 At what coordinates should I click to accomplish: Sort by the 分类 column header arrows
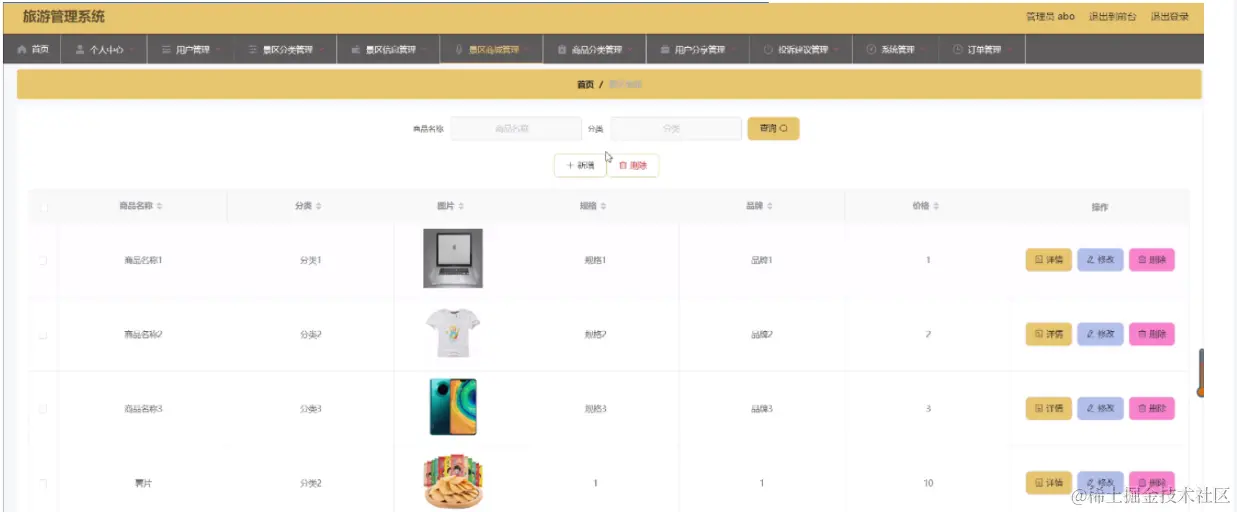pos(318,206)
